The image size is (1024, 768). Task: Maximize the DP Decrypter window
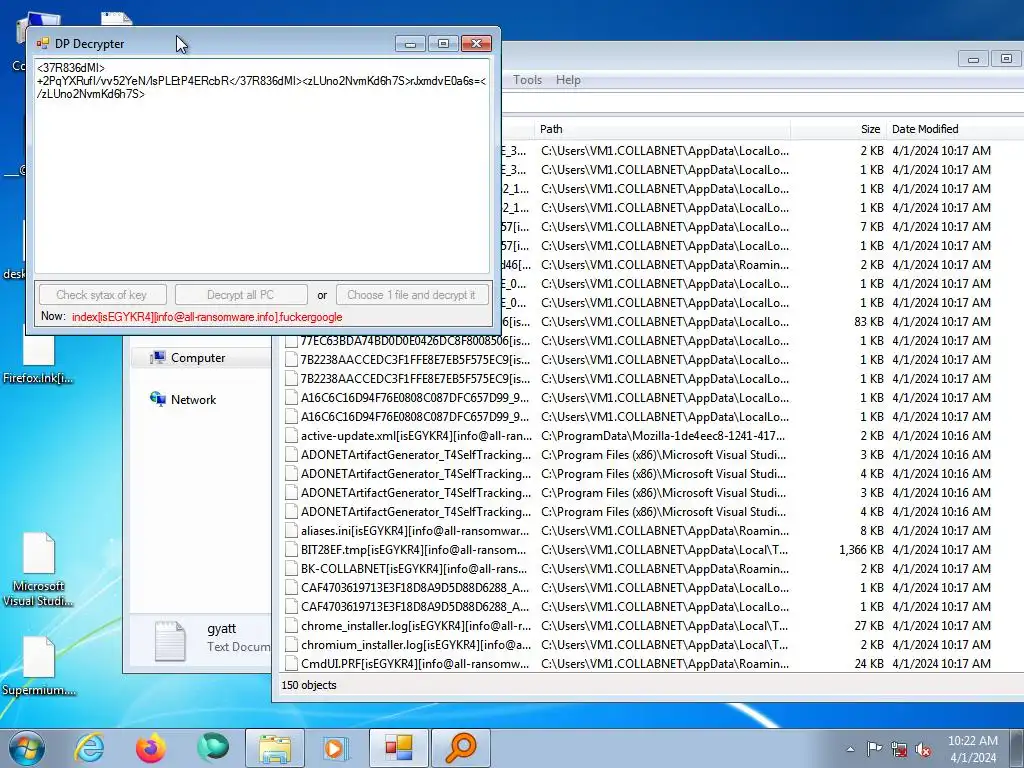click(443, 44)
